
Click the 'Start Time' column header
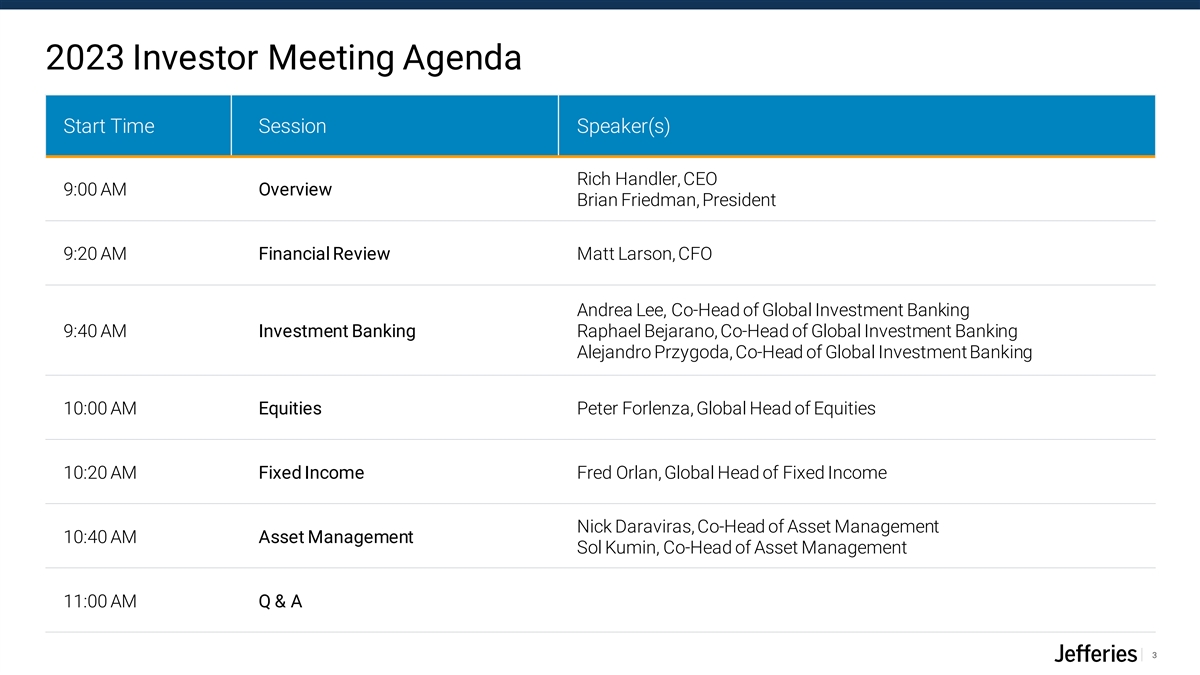click(x=109, y=126)
